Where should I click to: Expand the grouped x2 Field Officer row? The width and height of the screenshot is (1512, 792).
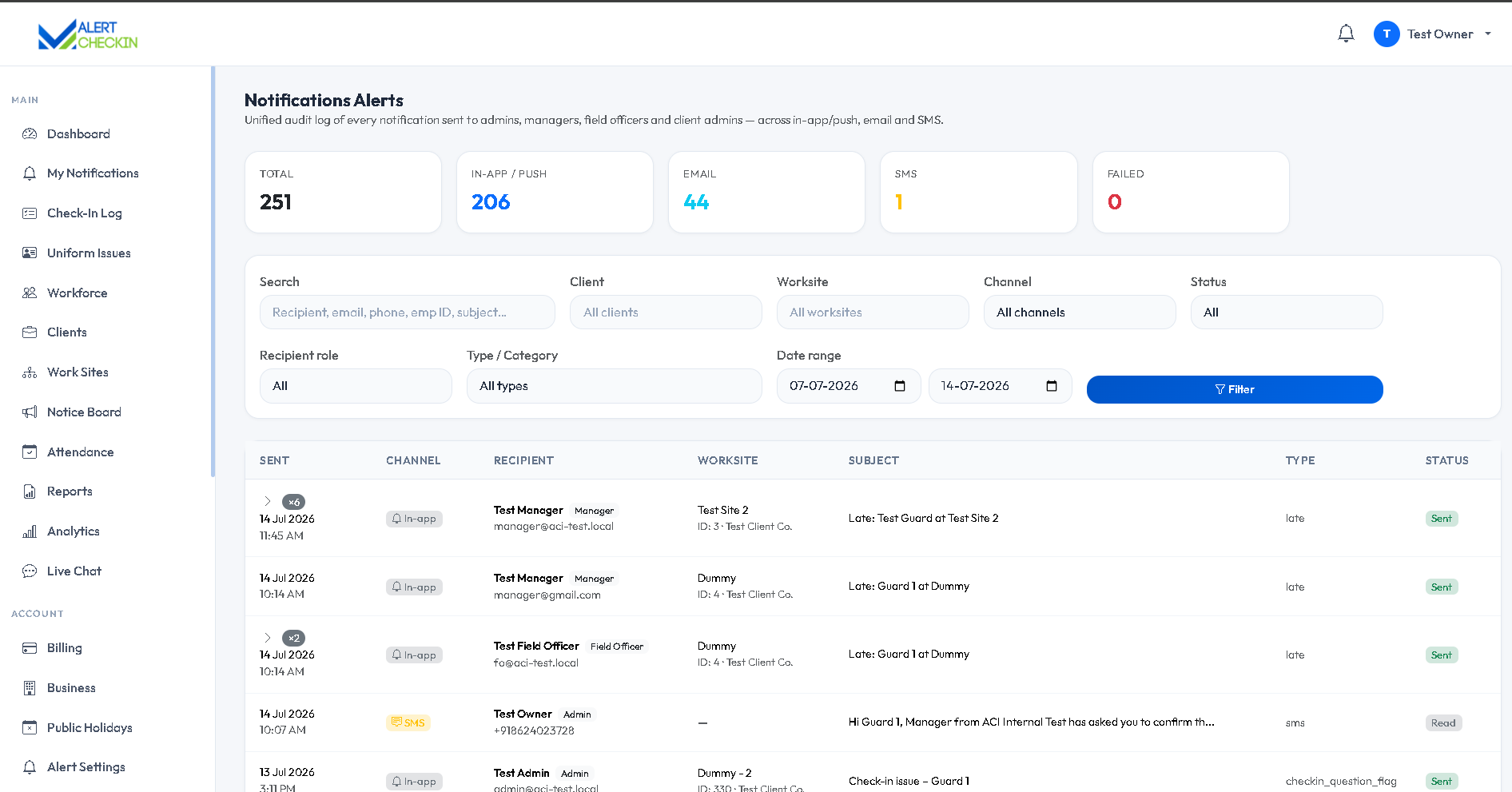point(268,638)
